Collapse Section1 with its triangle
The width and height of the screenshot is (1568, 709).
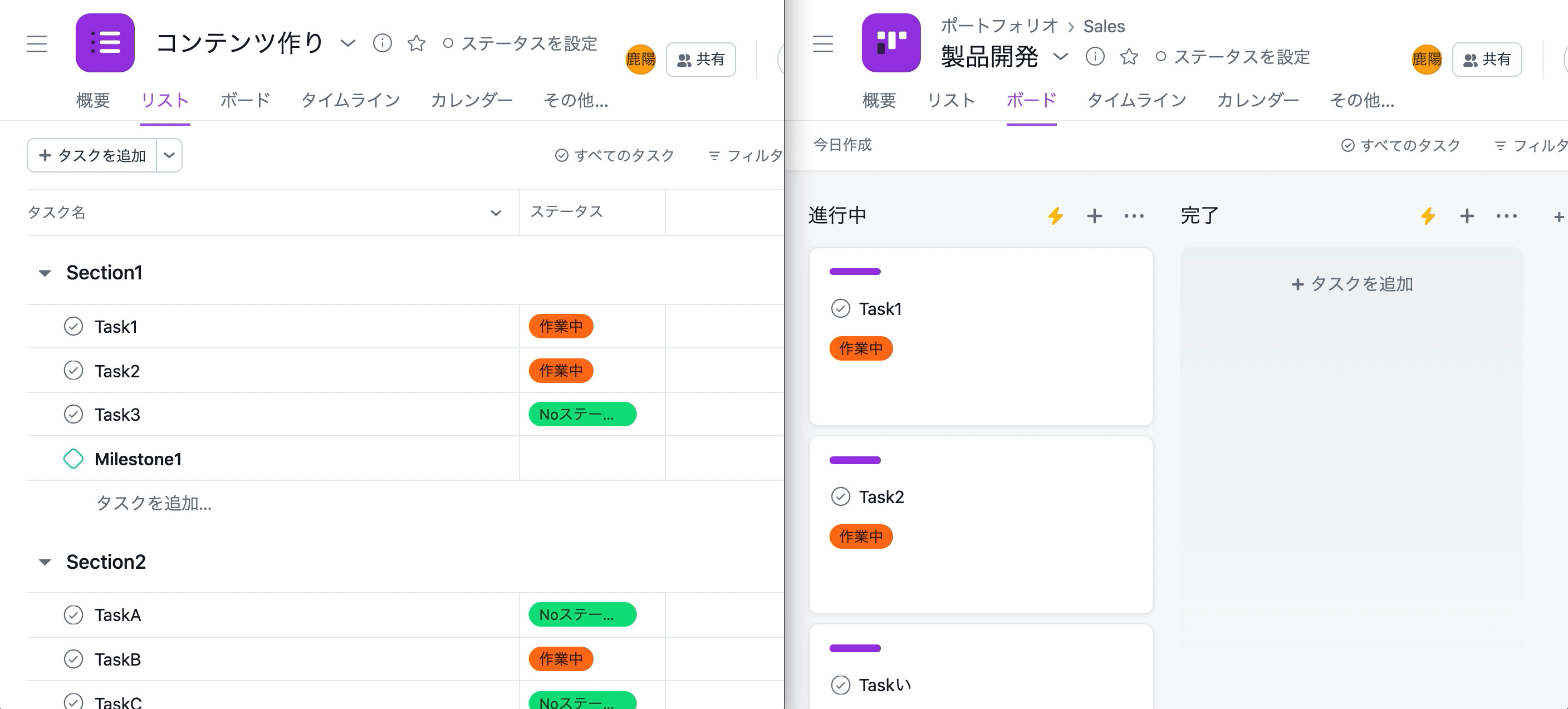45,273
